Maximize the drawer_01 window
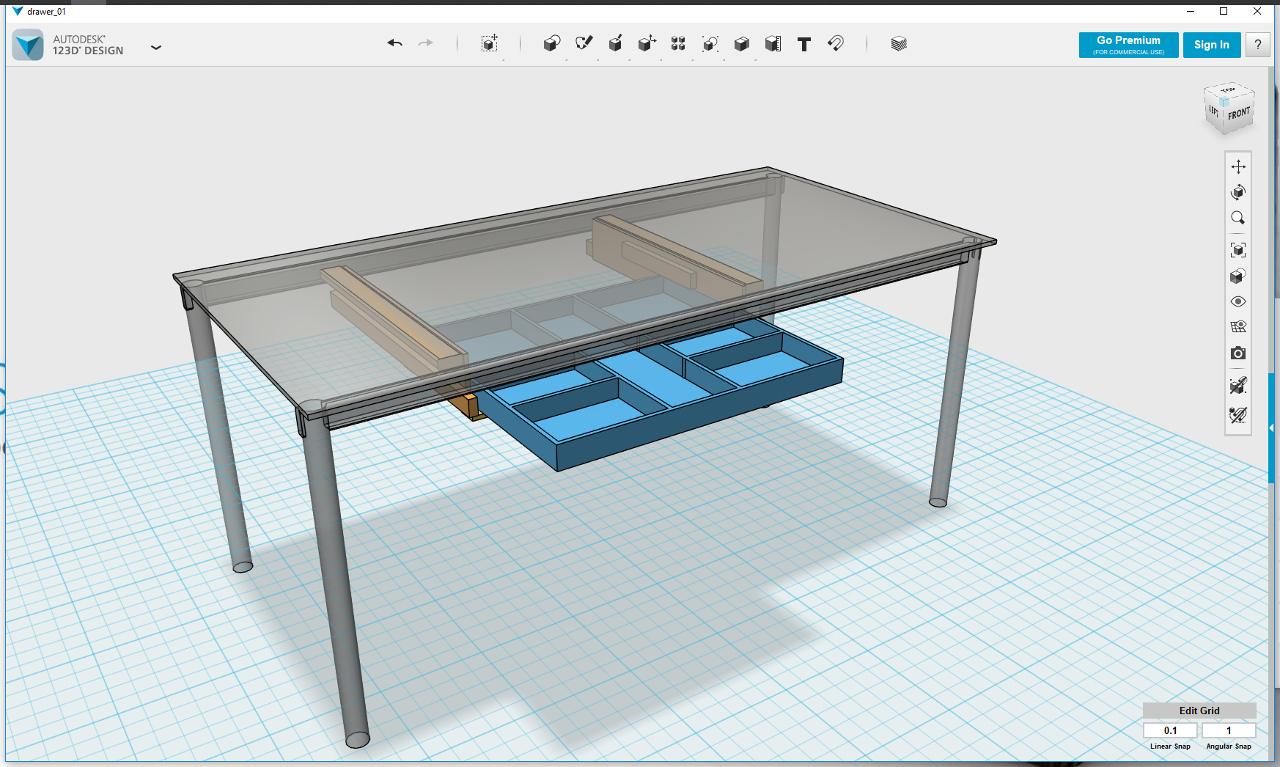This screenshot has width=1280, height=767. pyautogui.click(x=1223, y=11)
